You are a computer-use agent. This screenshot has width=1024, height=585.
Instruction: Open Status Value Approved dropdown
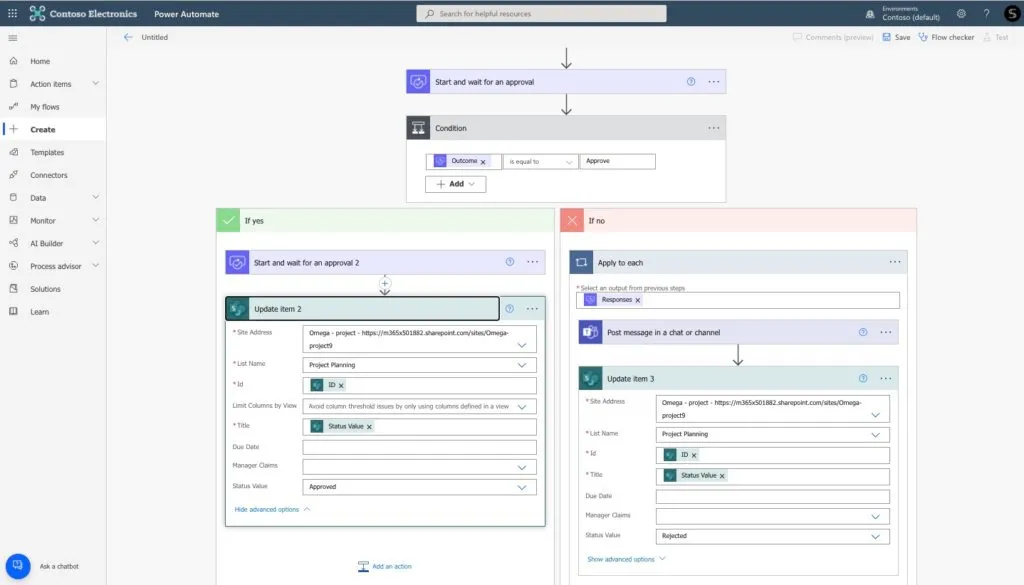point(522,487)
